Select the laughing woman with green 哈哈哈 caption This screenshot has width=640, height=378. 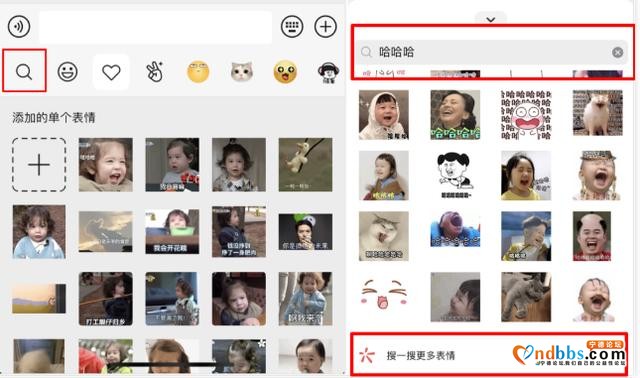[x=455, y=115]
